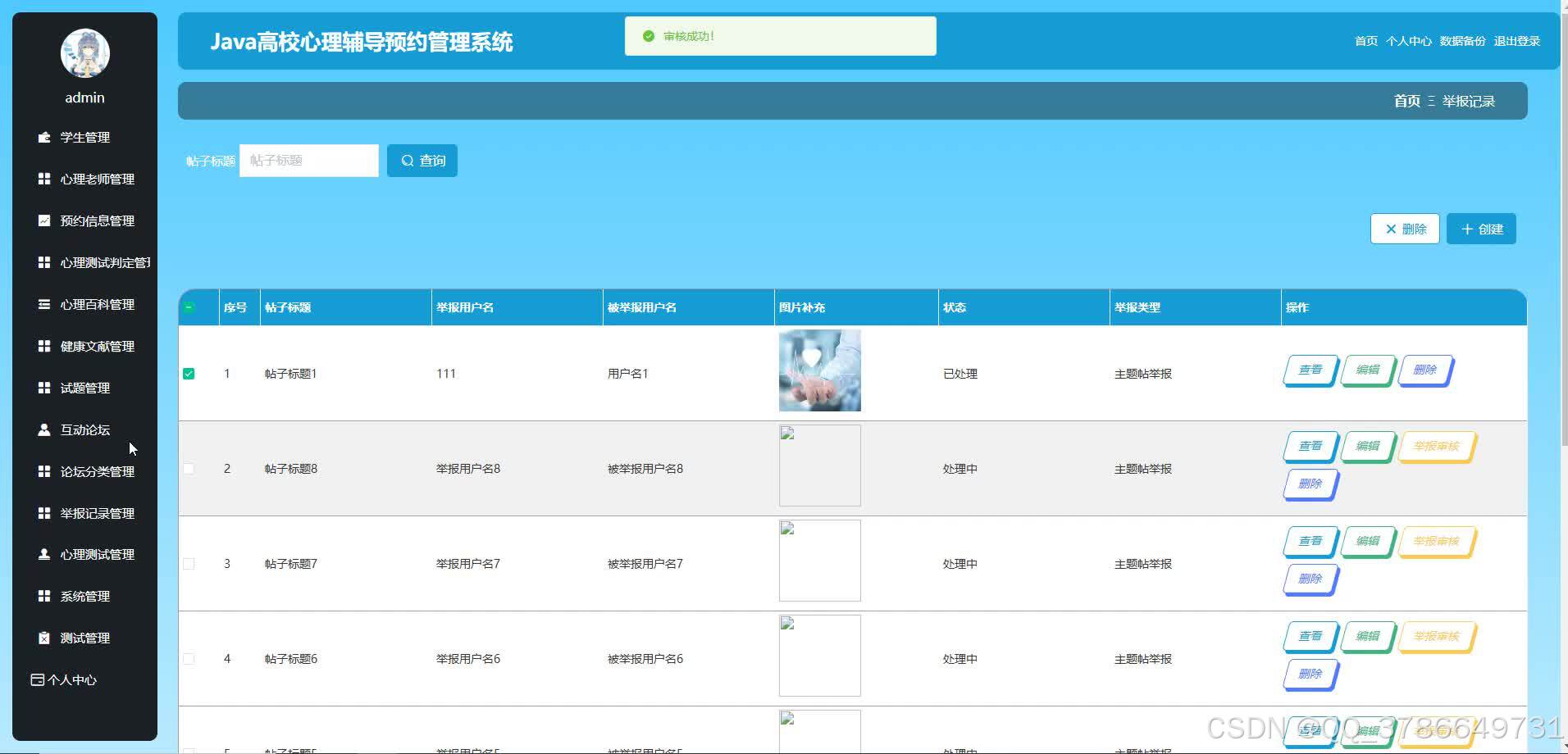Screen dimensions: 1568x754
Task: Click 举报审核 for row 帖子标题8
Action: click(1437, 446)
